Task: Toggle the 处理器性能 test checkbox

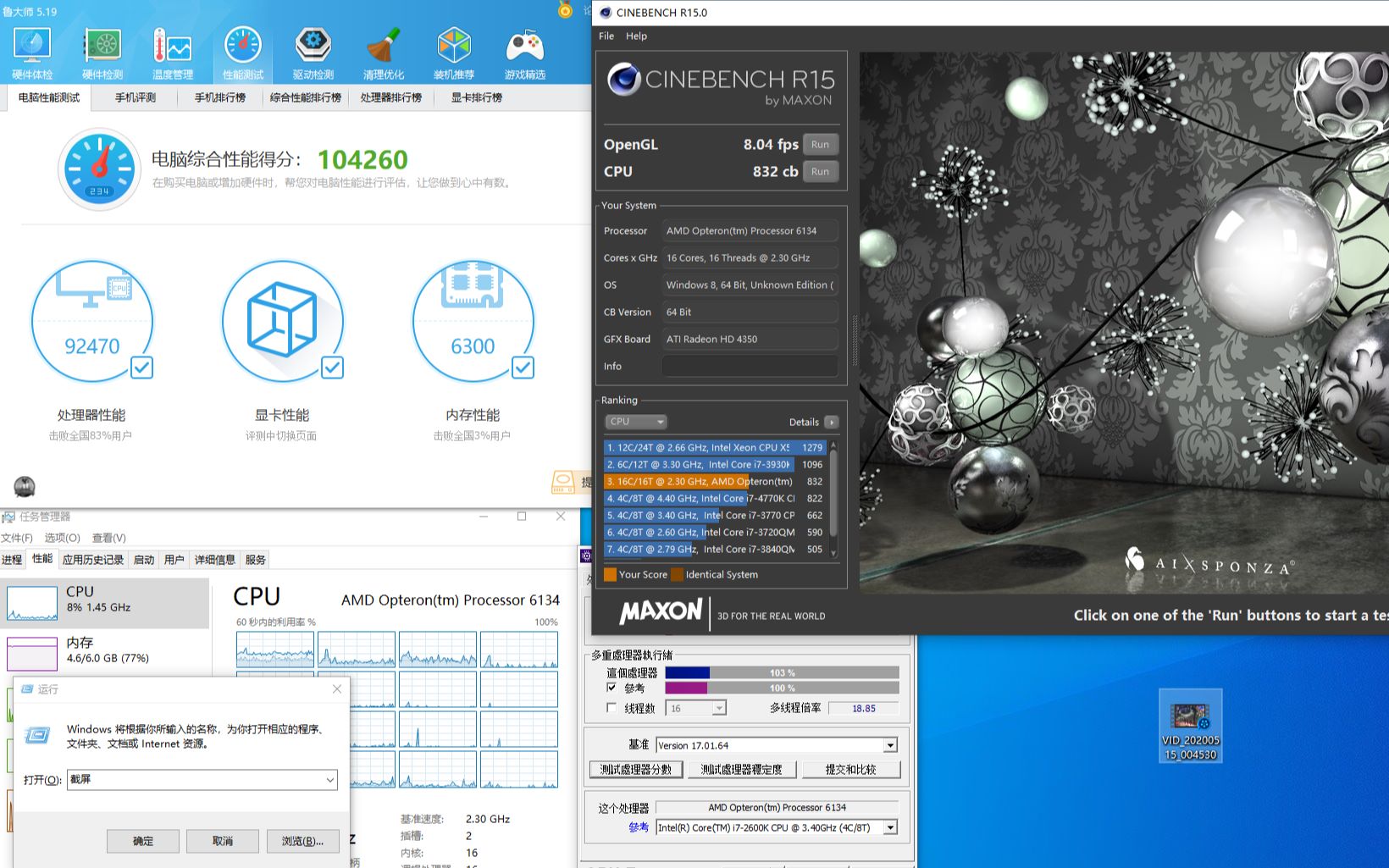Action: click(142, 368)
